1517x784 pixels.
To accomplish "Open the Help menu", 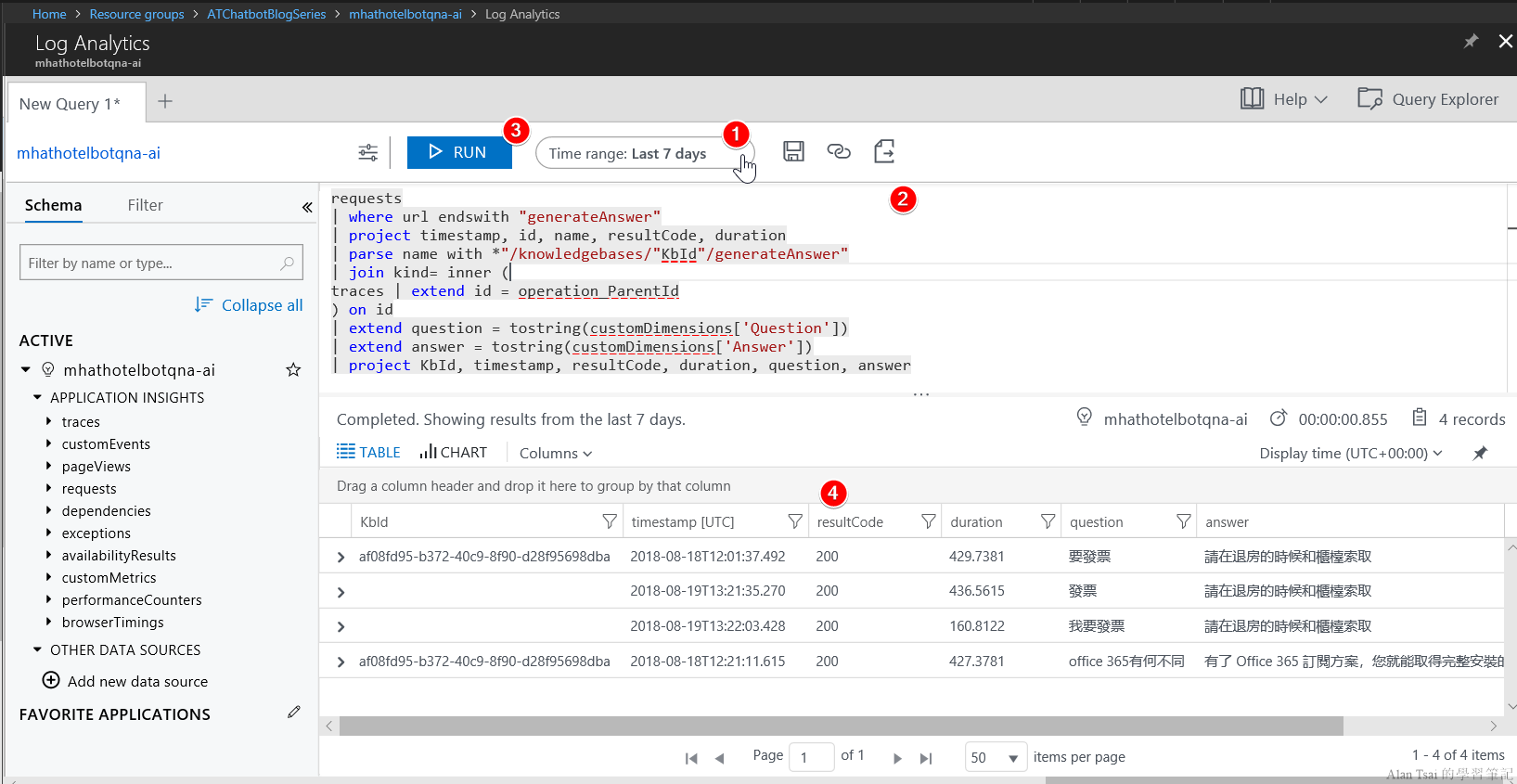I will 1284,99.
